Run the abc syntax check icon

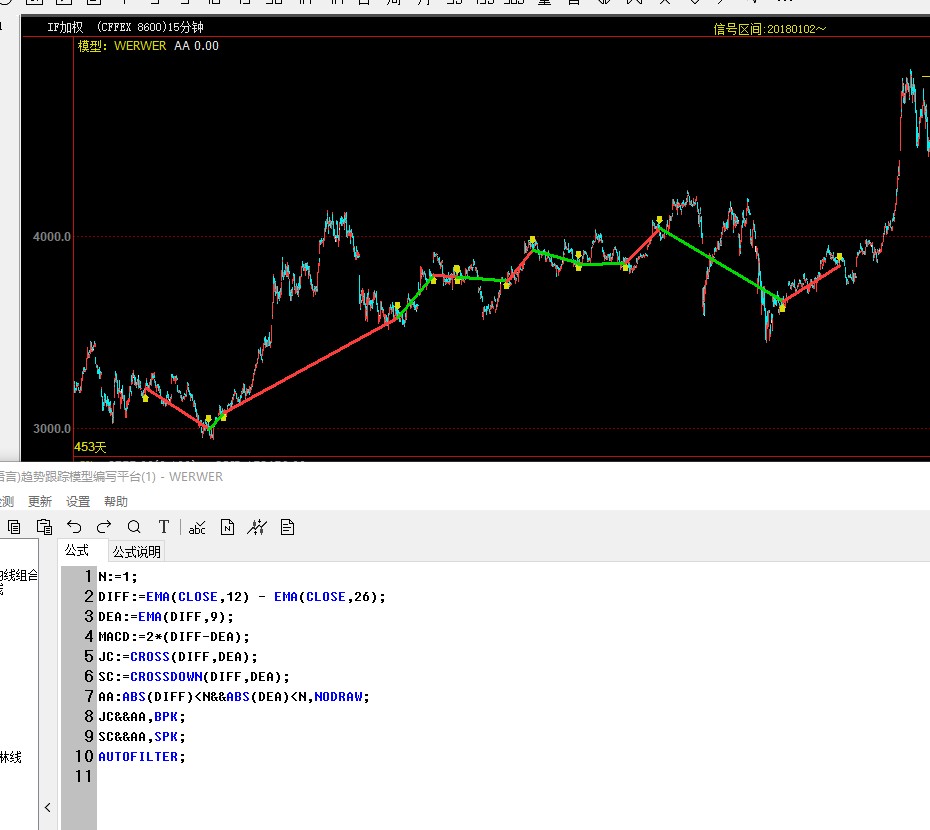197,527
